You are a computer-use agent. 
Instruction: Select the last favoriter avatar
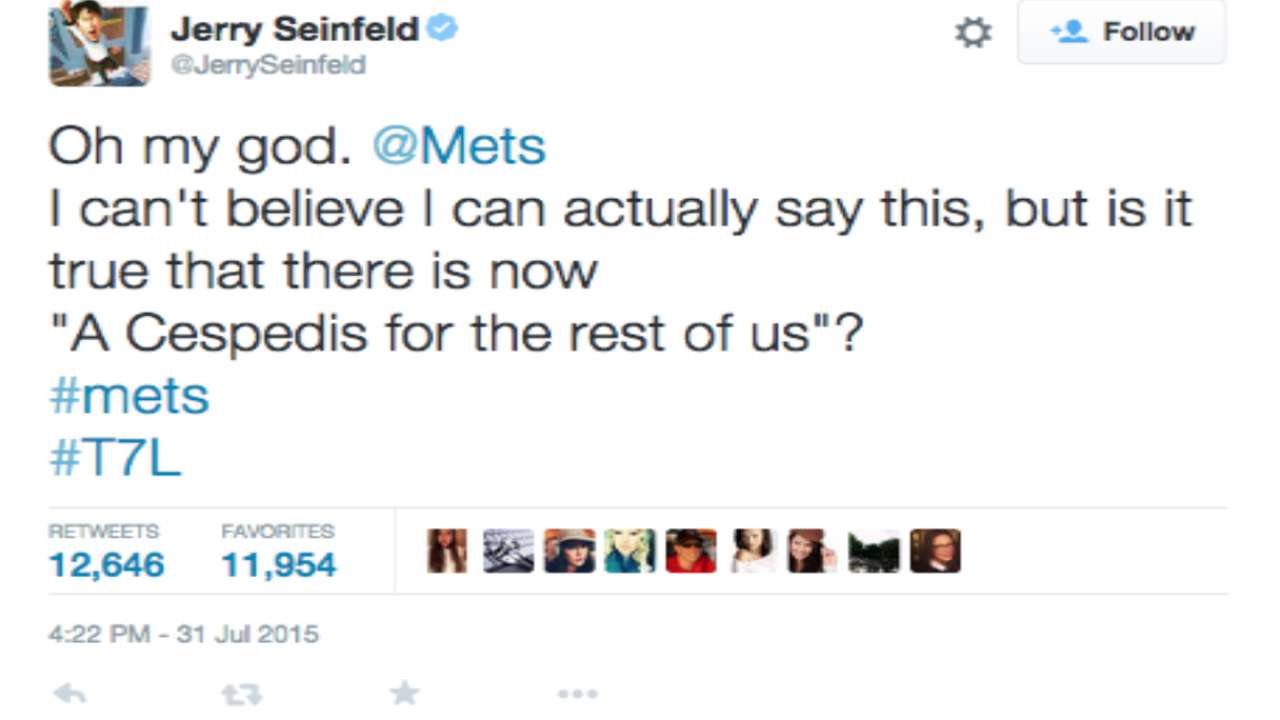pos(935,551)
